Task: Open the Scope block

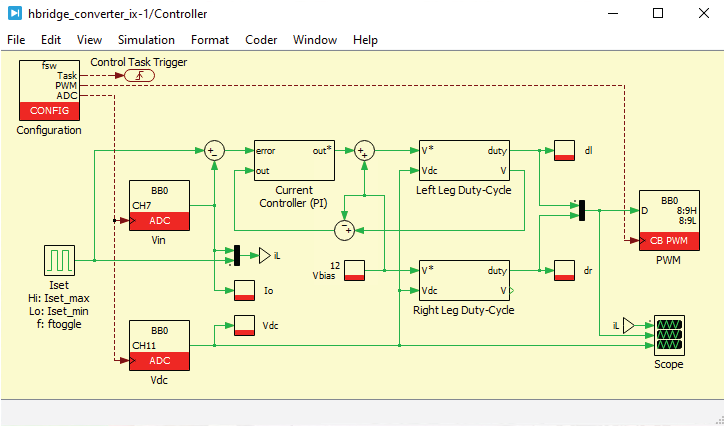Action: (669, 335)
